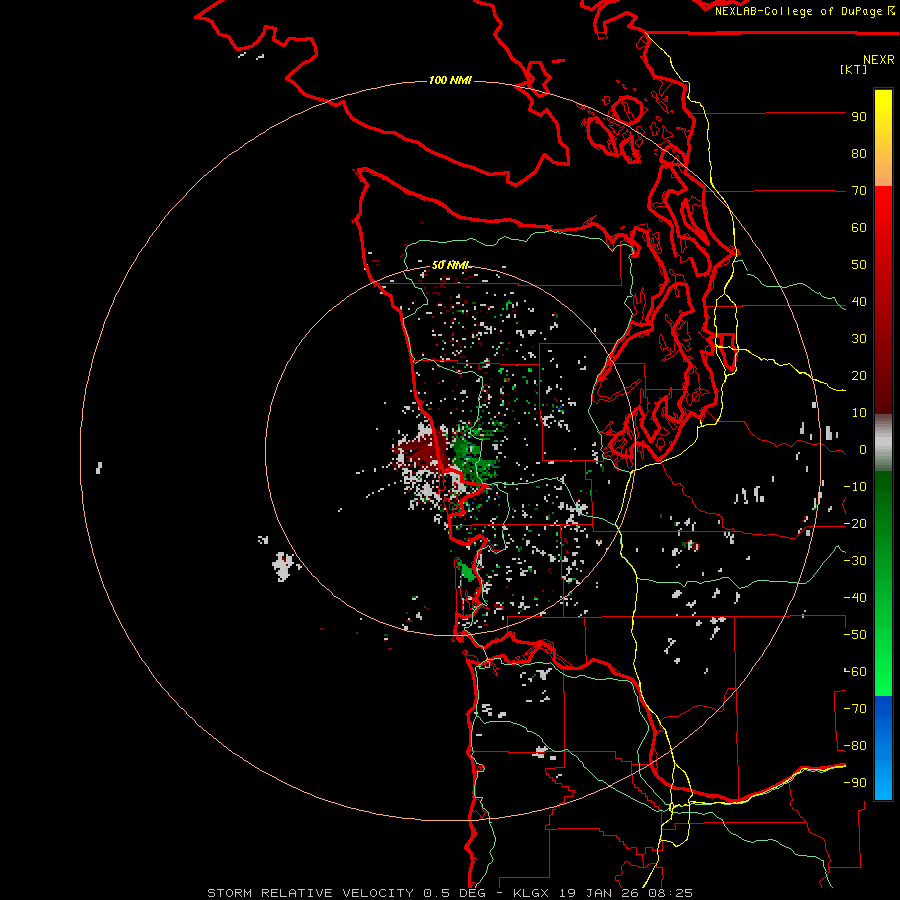Click the positive 60 scale value
Image resolution: width=900 pixels, height=900 pixels.
pyautogui.click(x=859, y=228)
